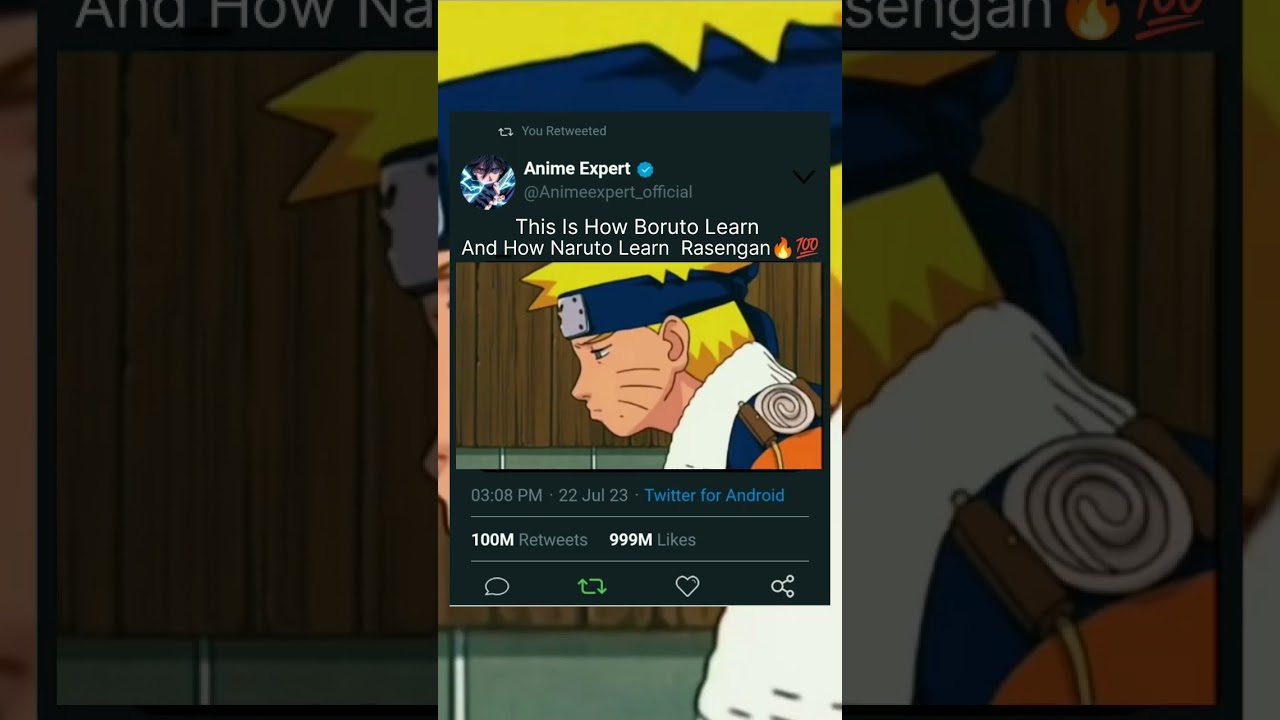Viewport: 1280px width, 720px height.
Task: Toggle the green retweet icon
Action: click(592, 587)
